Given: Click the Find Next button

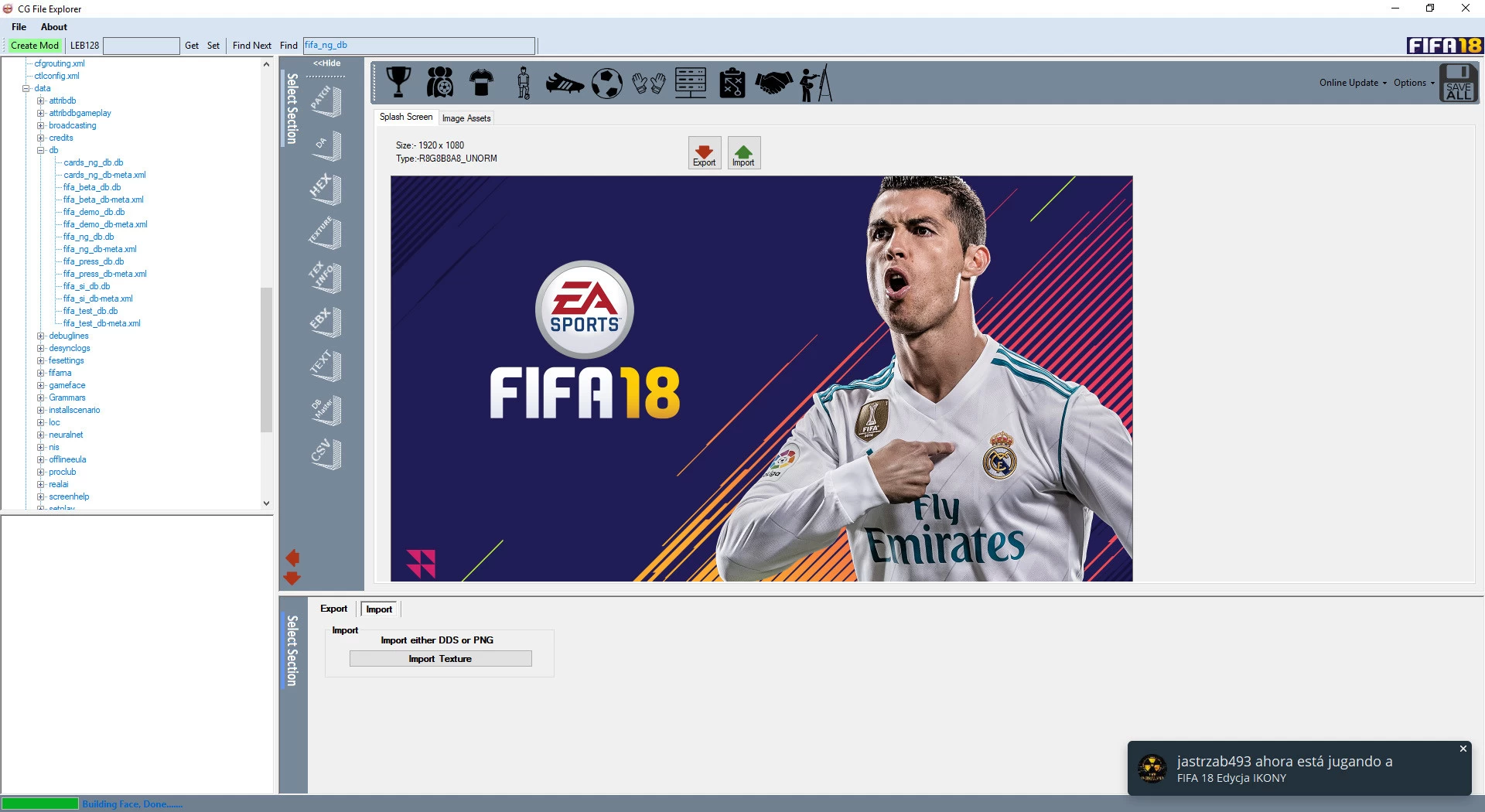Looking at the screenshot, I should [252, 46].
